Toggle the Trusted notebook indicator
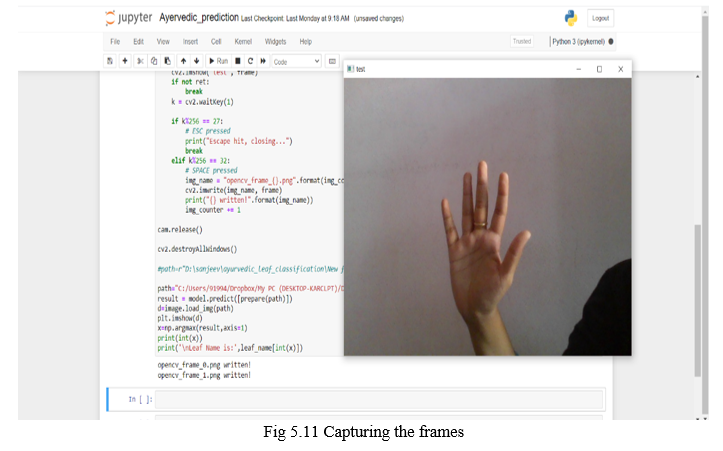 (x=522, y=41)
